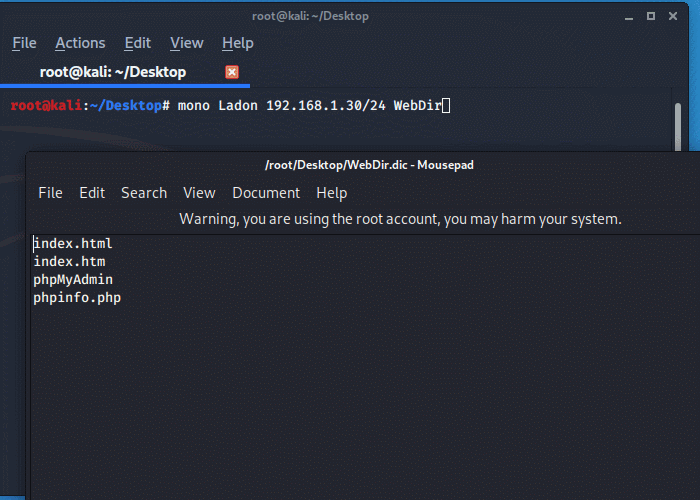The image size is (700, 500).
Task: Maximize the terminal window
Action: pos(651,17)
